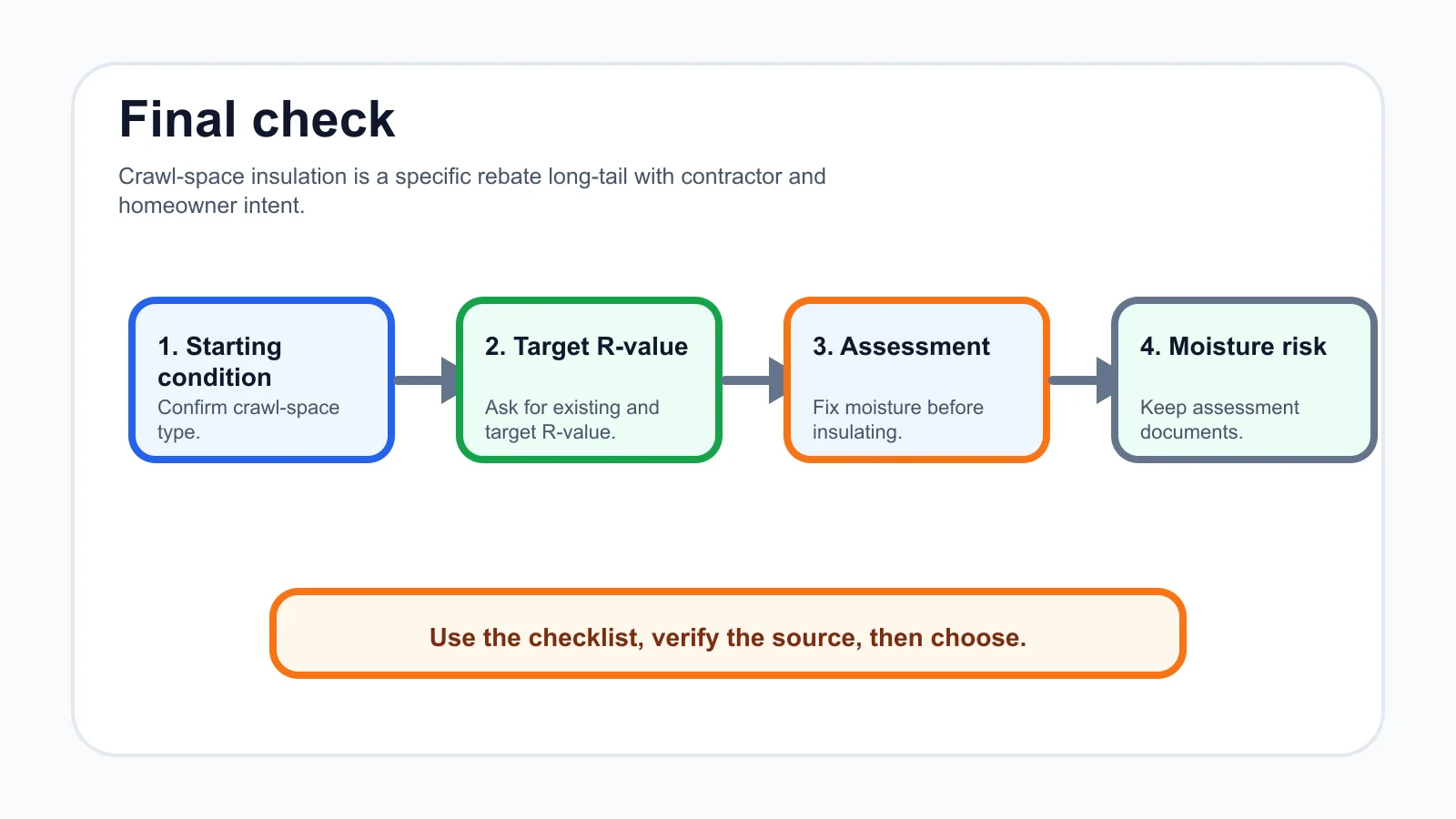The height and width of the screenshot is (819, 1456).
Task: Click the '2. Target R-value' title
Action: coord(586,347)
